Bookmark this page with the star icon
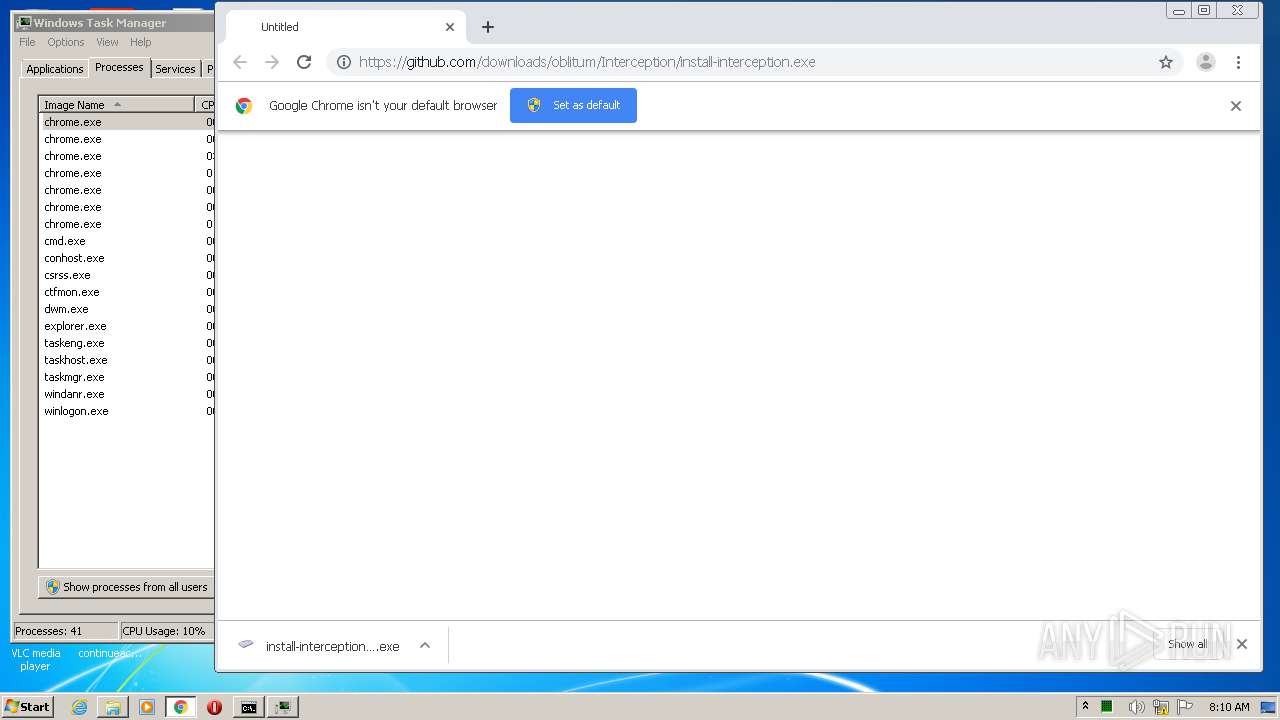 (x=1166, y=62)
